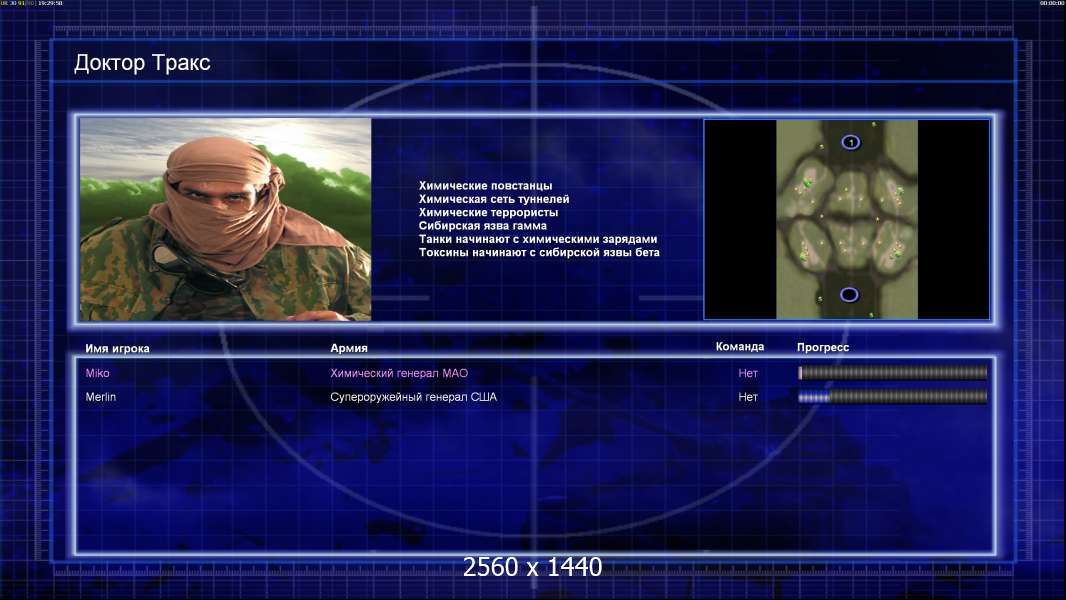Click the text Химическая сеть туннелей
Screen dimensions: 1066x600
pos(494,199)
